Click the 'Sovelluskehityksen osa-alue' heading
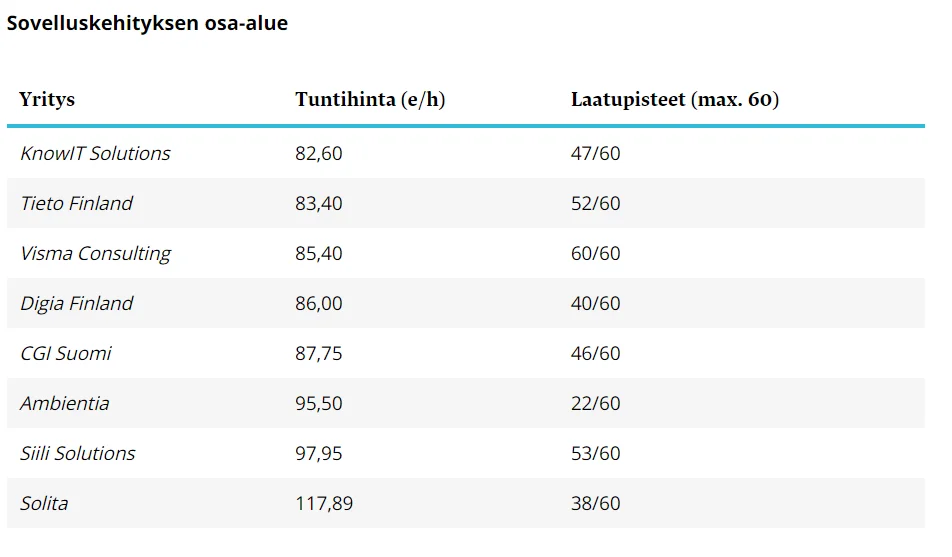The image size is (952, 557). [x=147, y=23]
